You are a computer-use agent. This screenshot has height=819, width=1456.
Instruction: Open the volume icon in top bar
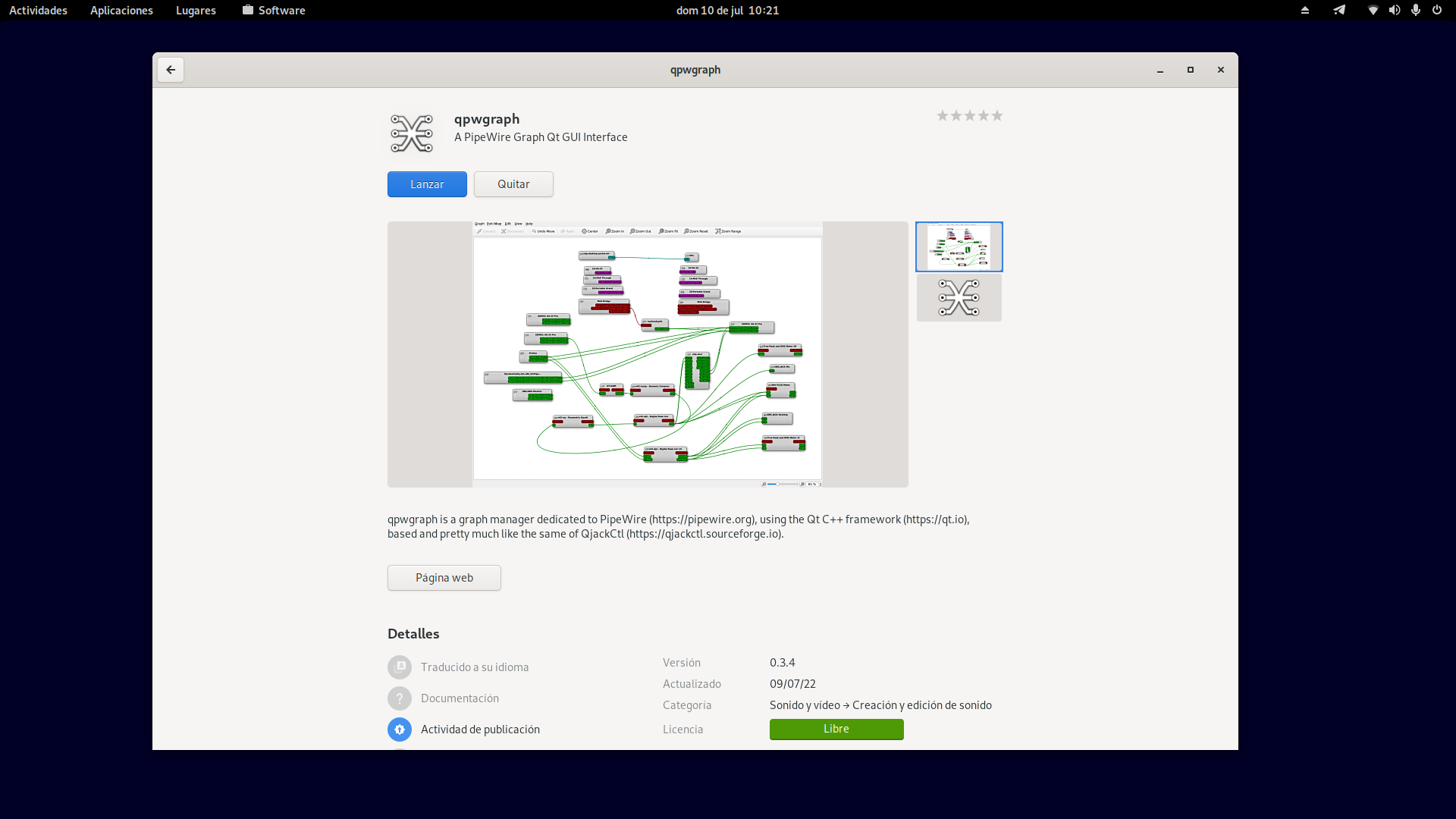point(1394,10)
